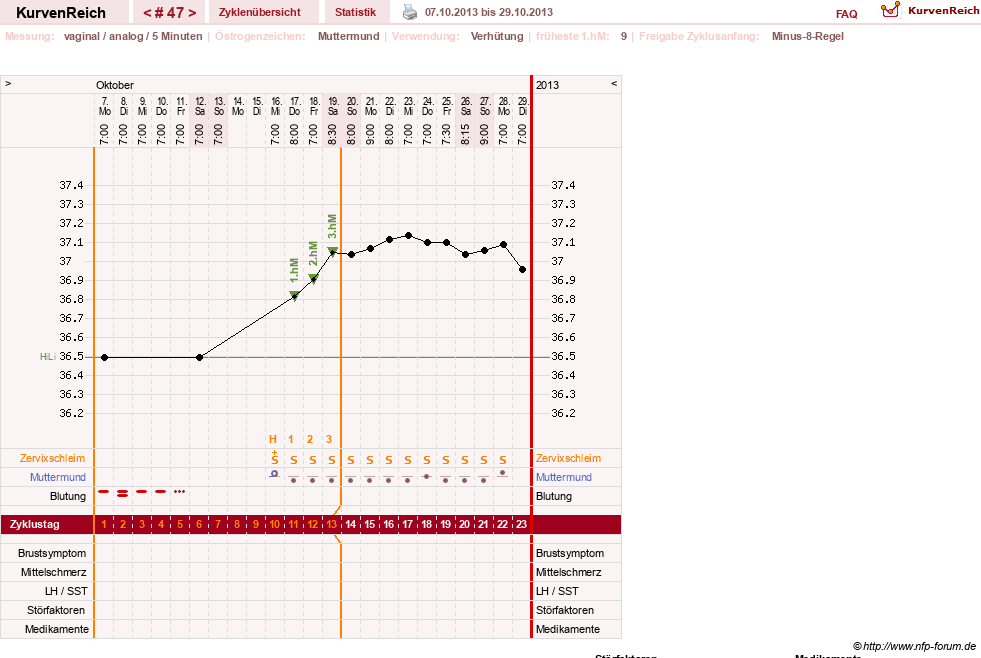Screen dimensions: 981x658
Task: Click the open Muttermund symbol on cycle day 10
Action: click(x=274, y=474)
